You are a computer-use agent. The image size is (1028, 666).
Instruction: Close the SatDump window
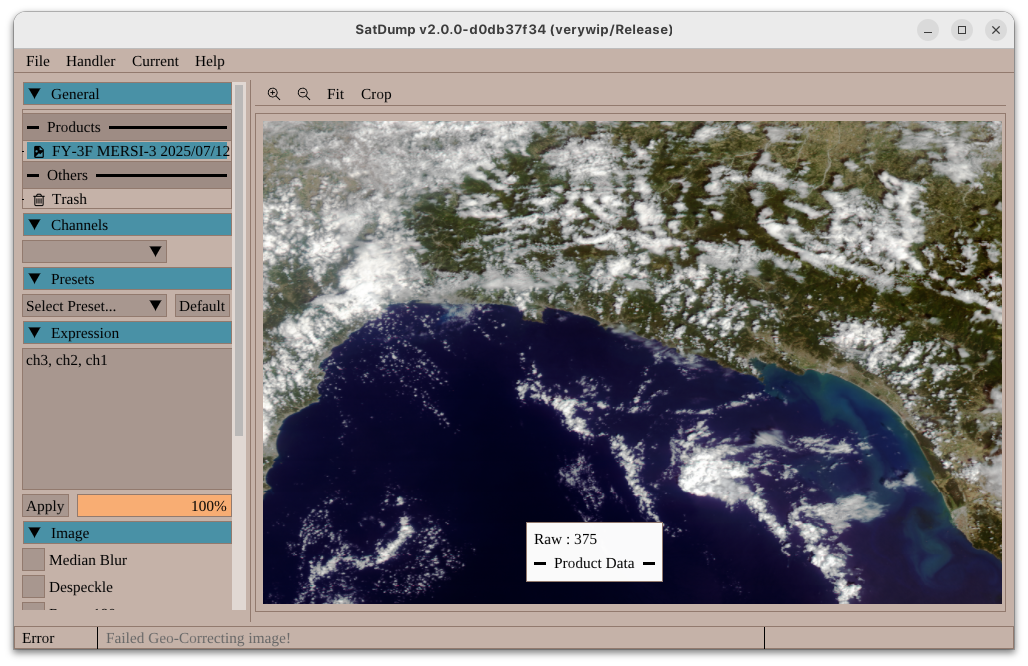[x=995, y=30]
